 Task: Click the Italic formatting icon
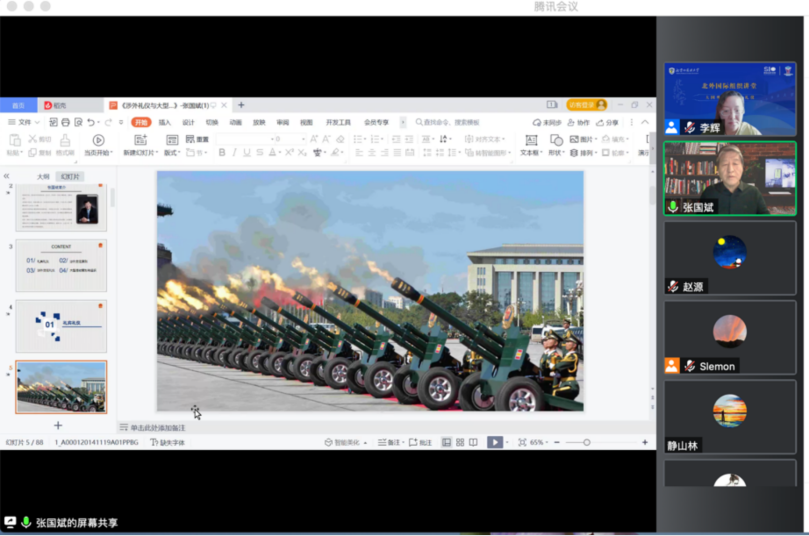point(234,153)
